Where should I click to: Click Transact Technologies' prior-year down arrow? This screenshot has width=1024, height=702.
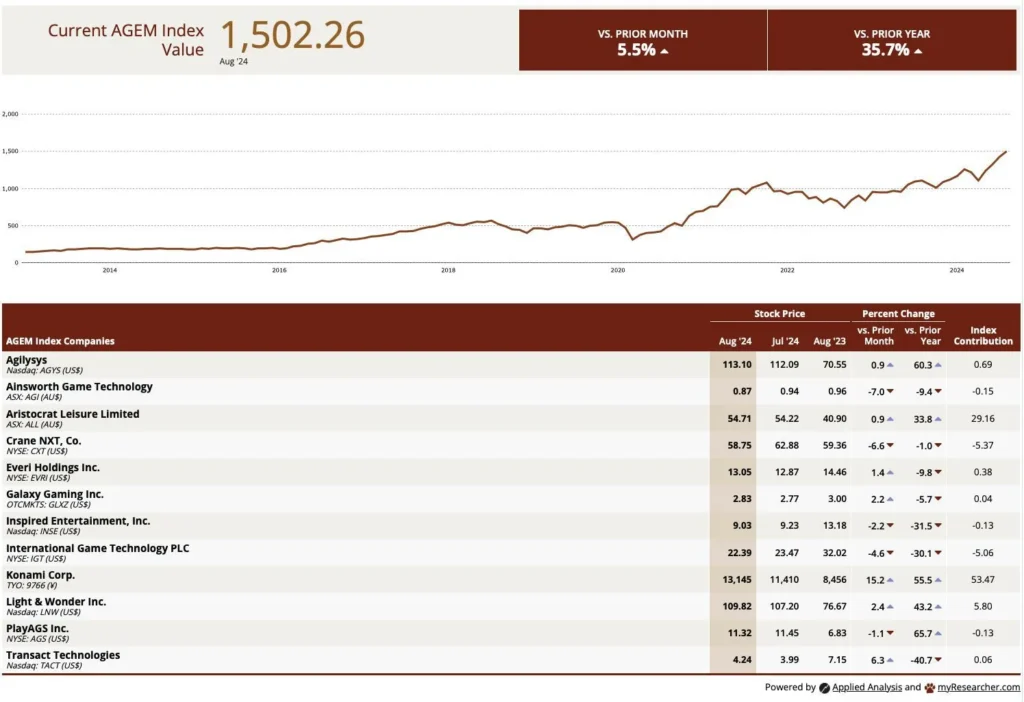tap(939, 662)
